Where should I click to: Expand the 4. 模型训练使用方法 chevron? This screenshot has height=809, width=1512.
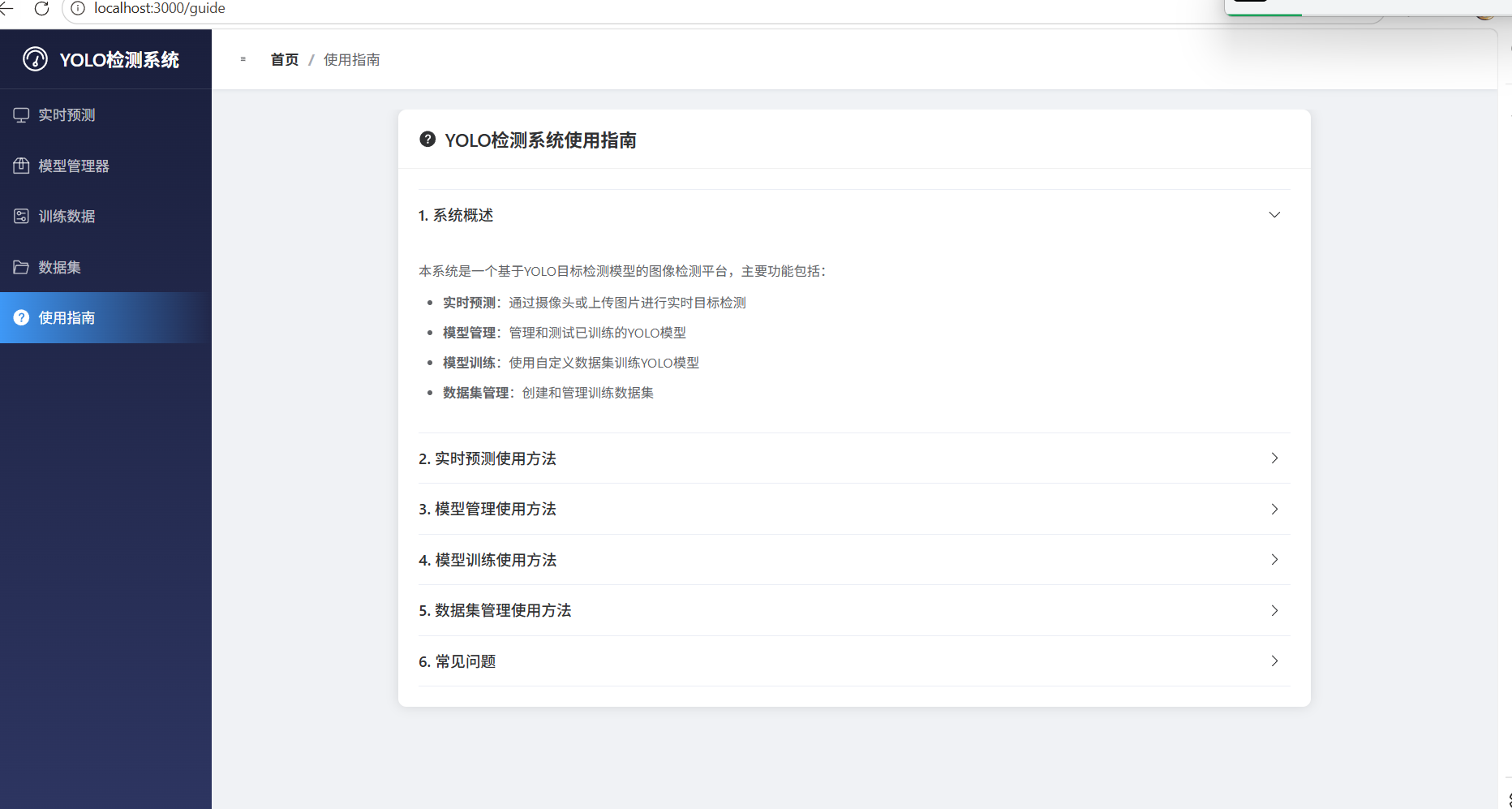1274,560
